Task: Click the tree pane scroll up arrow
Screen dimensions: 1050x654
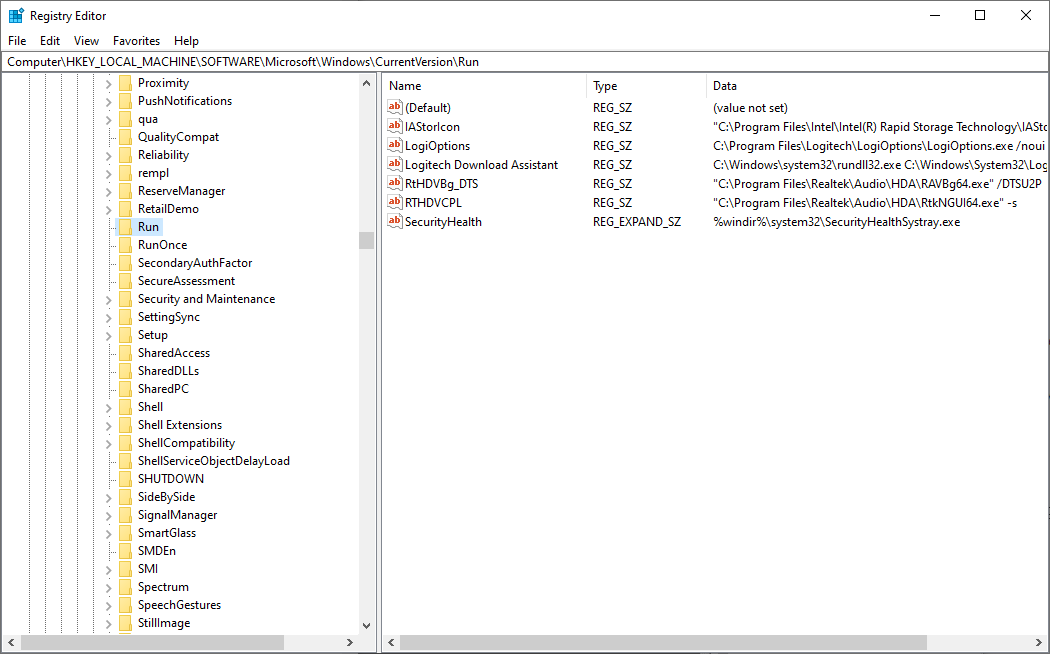Action: point(366,84)
